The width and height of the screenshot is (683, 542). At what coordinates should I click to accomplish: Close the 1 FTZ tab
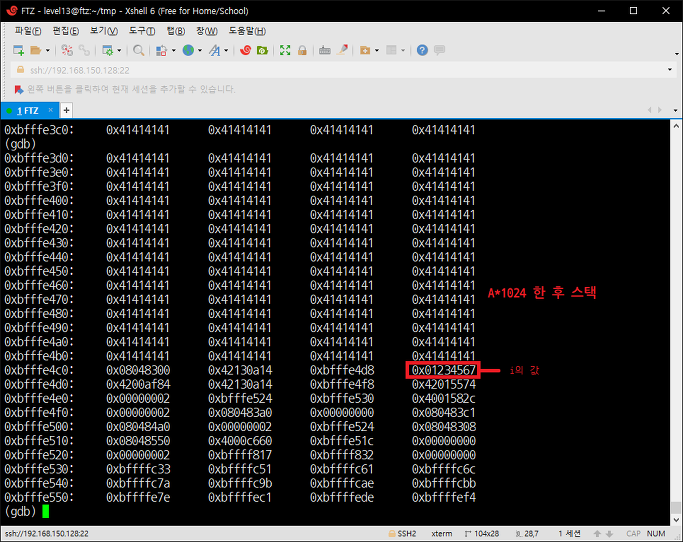coord(51,110)
